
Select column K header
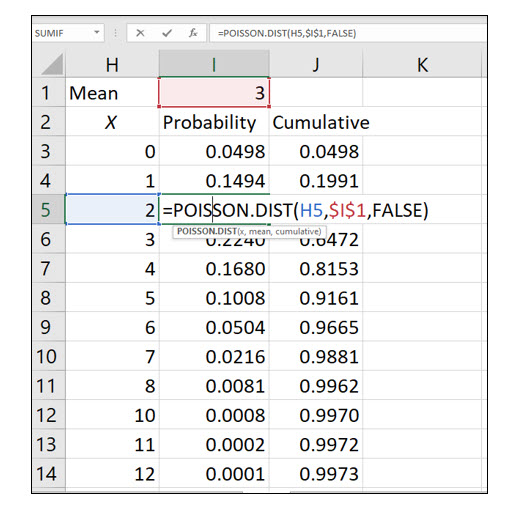[422, 64]
